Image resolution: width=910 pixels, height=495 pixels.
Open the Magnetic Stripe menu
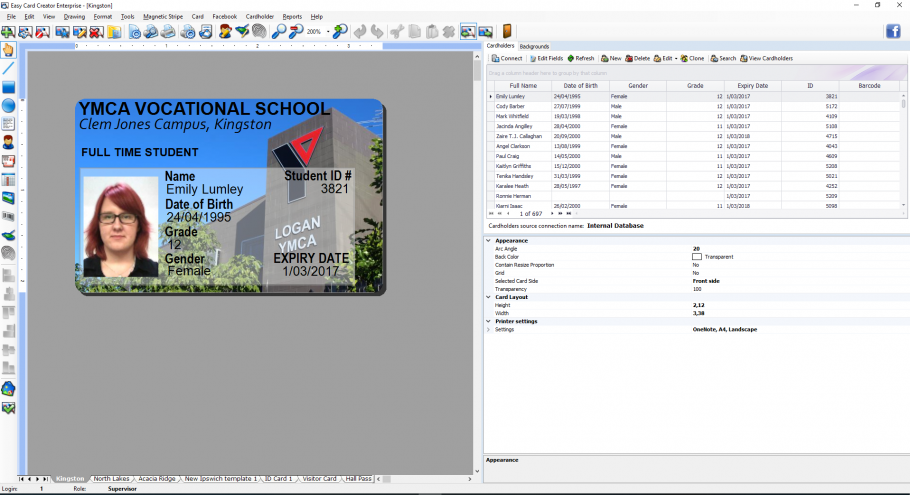[x=163, y=17]
